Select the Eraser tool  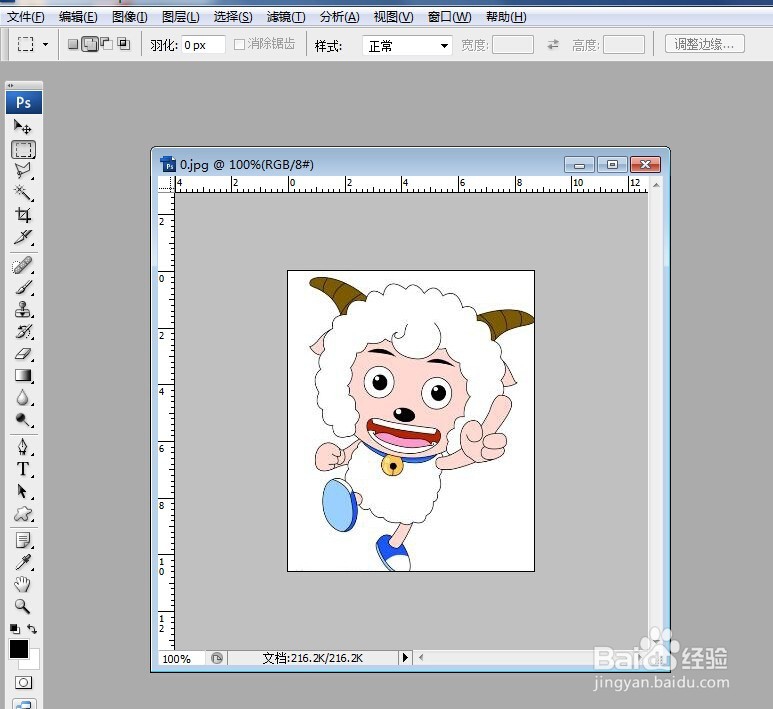(23, 354)
